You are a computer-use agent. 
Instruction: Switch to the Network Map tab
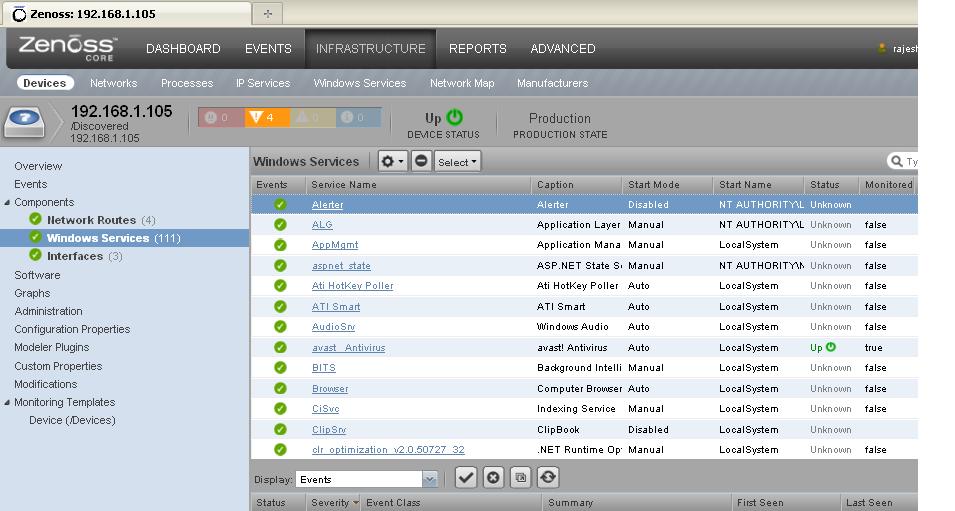[x=461, y=83]
